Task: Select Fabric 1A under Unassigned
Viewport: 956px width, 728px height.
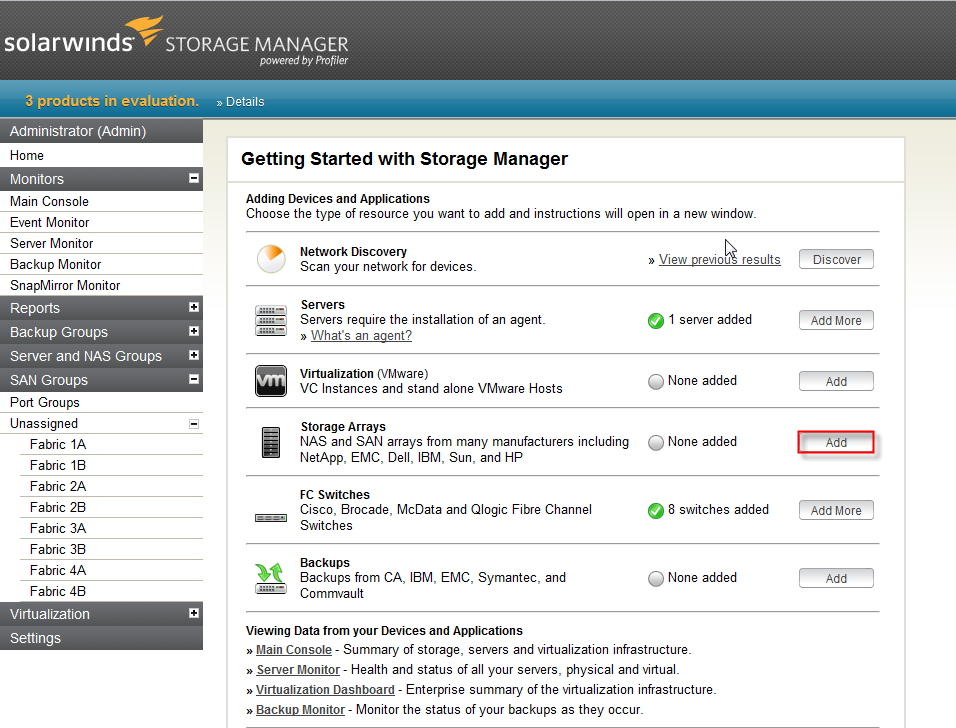Action: (57, 444)
